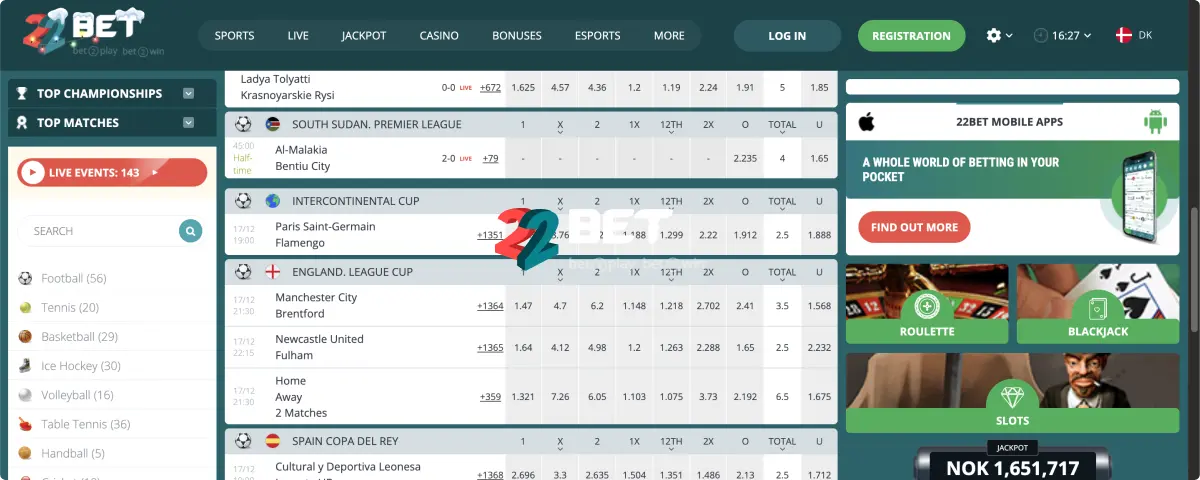1200x480 pixels.
Task: Open the Bonuses menu
Action: click(517, 36)
